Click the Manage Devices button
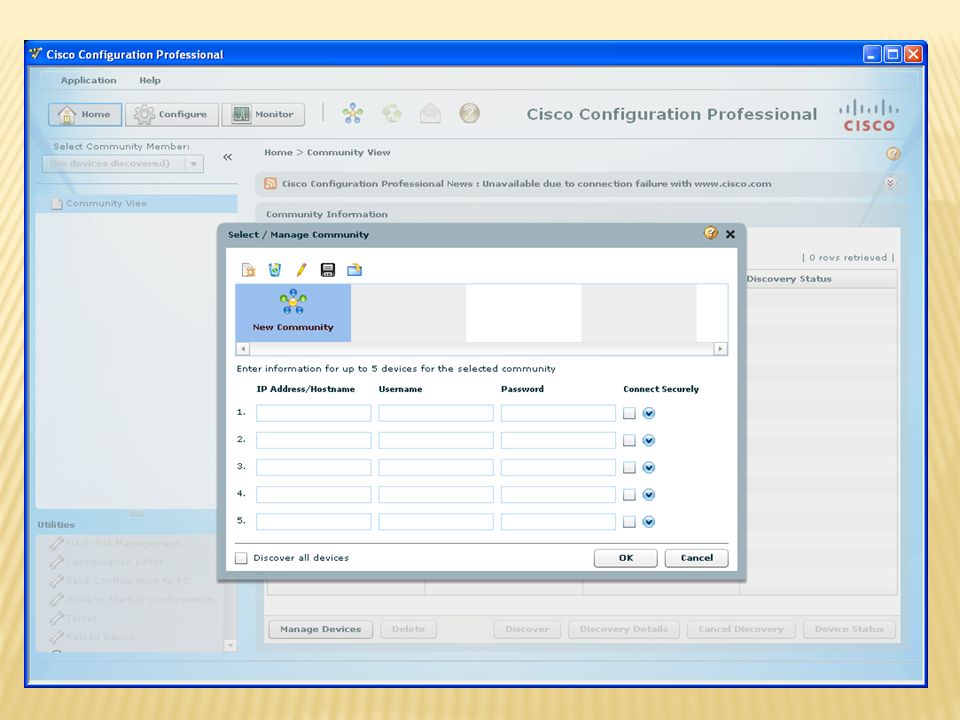 point(321,629)
